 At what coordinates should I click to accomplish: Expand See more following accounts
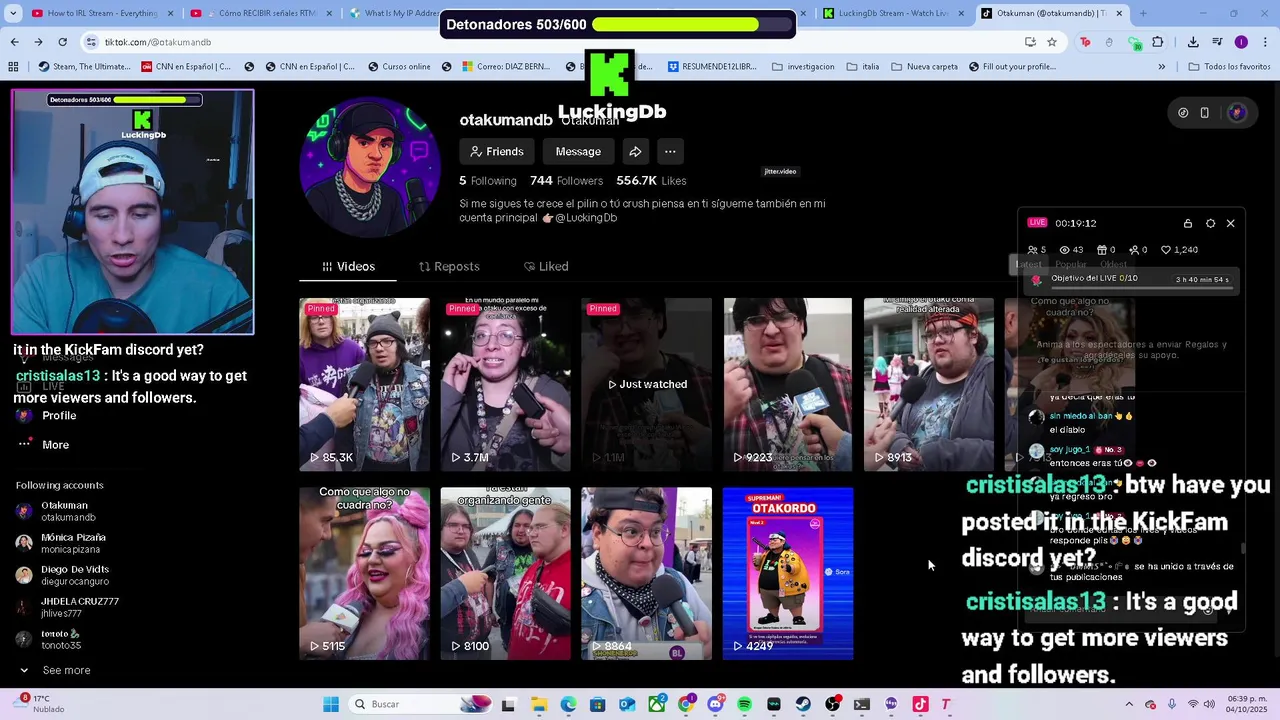pos(55,670)
